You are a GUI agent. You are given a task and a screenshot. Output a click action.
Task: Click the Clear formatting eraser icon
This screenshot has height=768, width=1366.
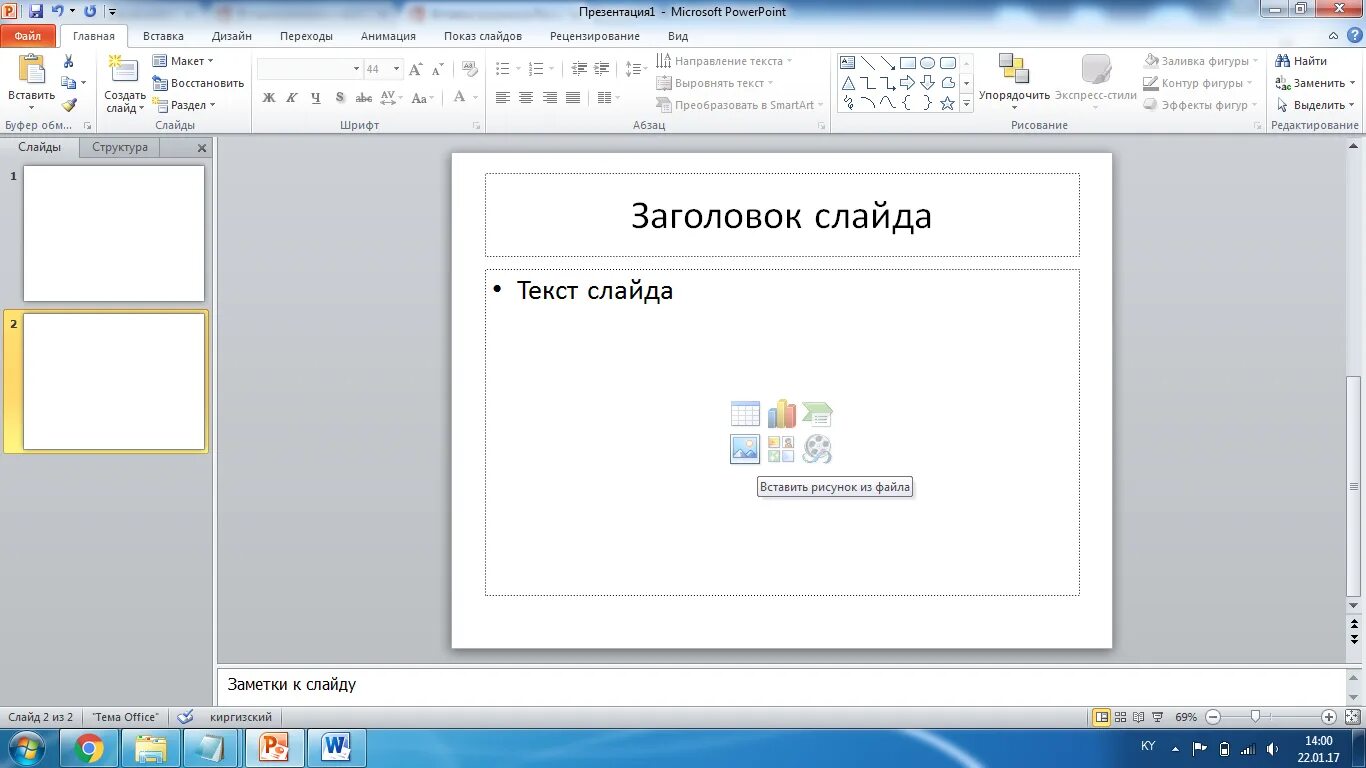[x=470, y=69]
